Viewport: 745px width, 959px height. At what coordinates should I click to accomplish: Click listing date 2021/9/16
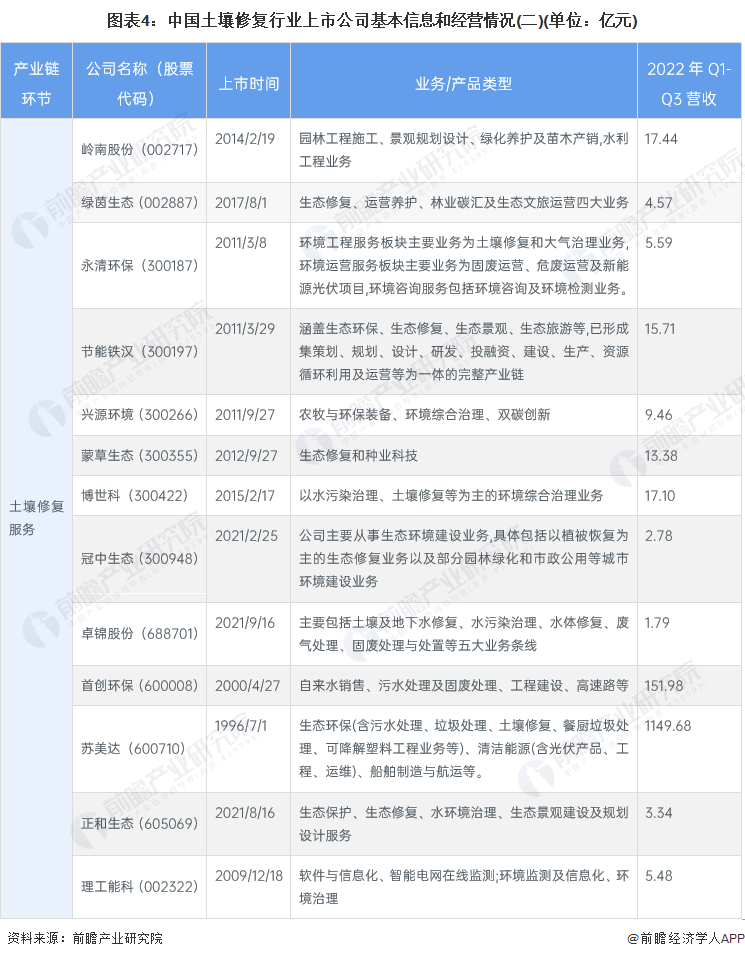tap(245, 623)
